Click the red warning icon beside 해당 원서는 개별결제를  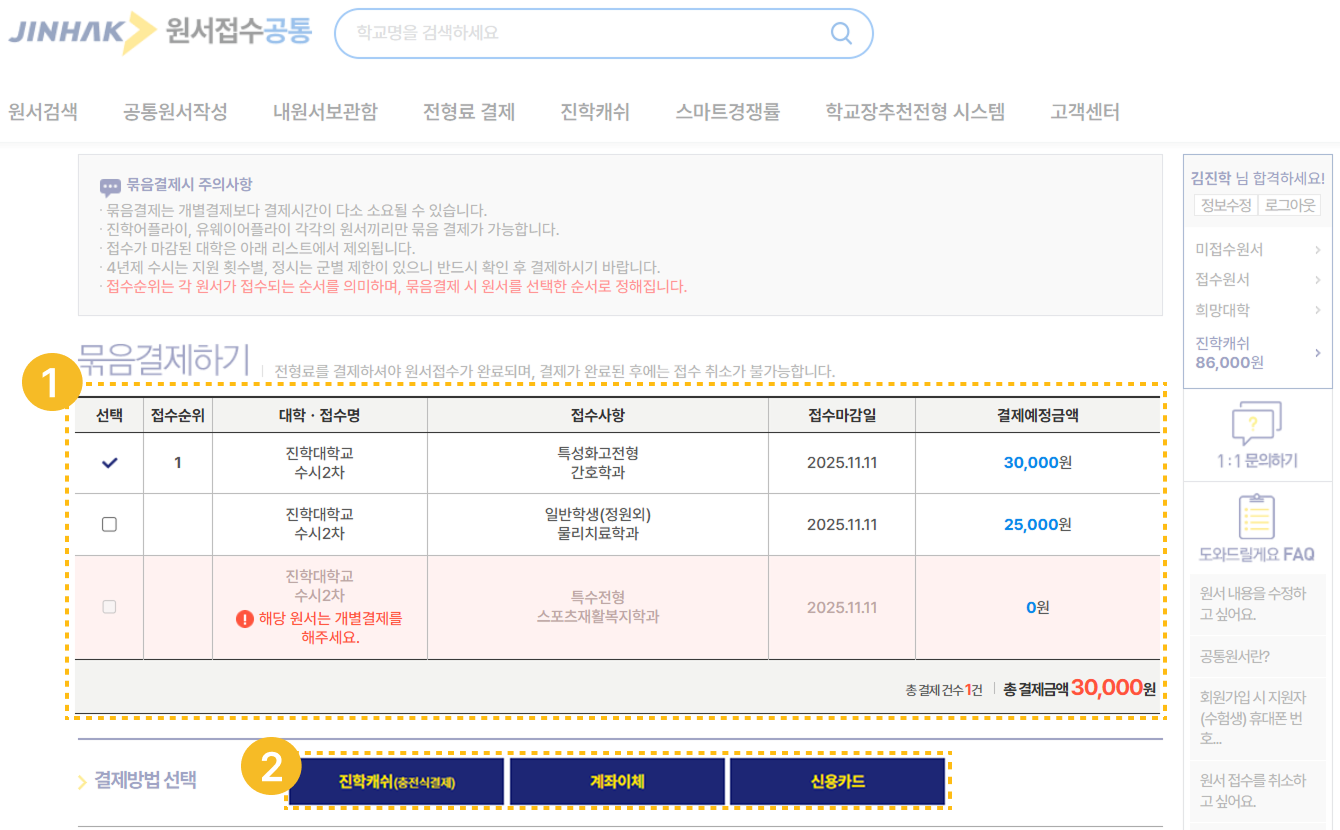pyautogui.click(x=245, y=619)
